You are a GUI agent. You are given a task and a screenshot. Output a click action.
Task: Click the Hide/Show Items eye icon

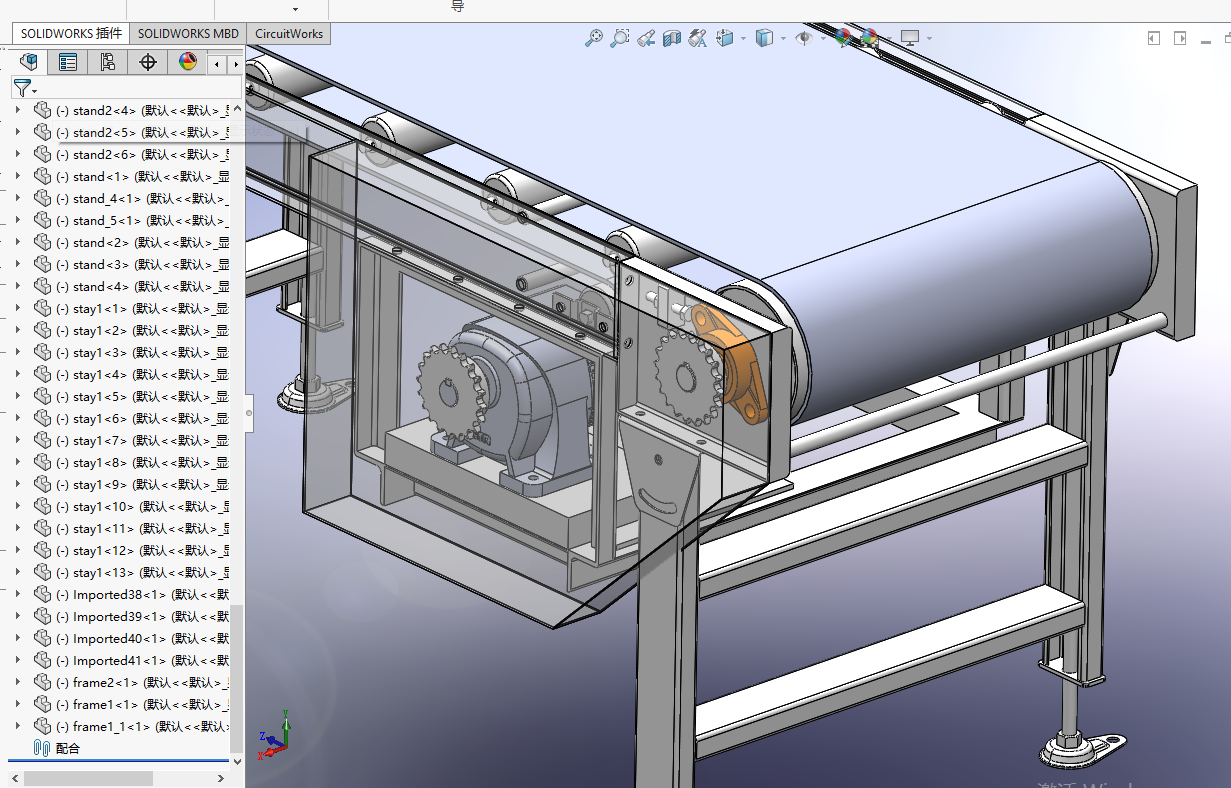pos(803,38)
